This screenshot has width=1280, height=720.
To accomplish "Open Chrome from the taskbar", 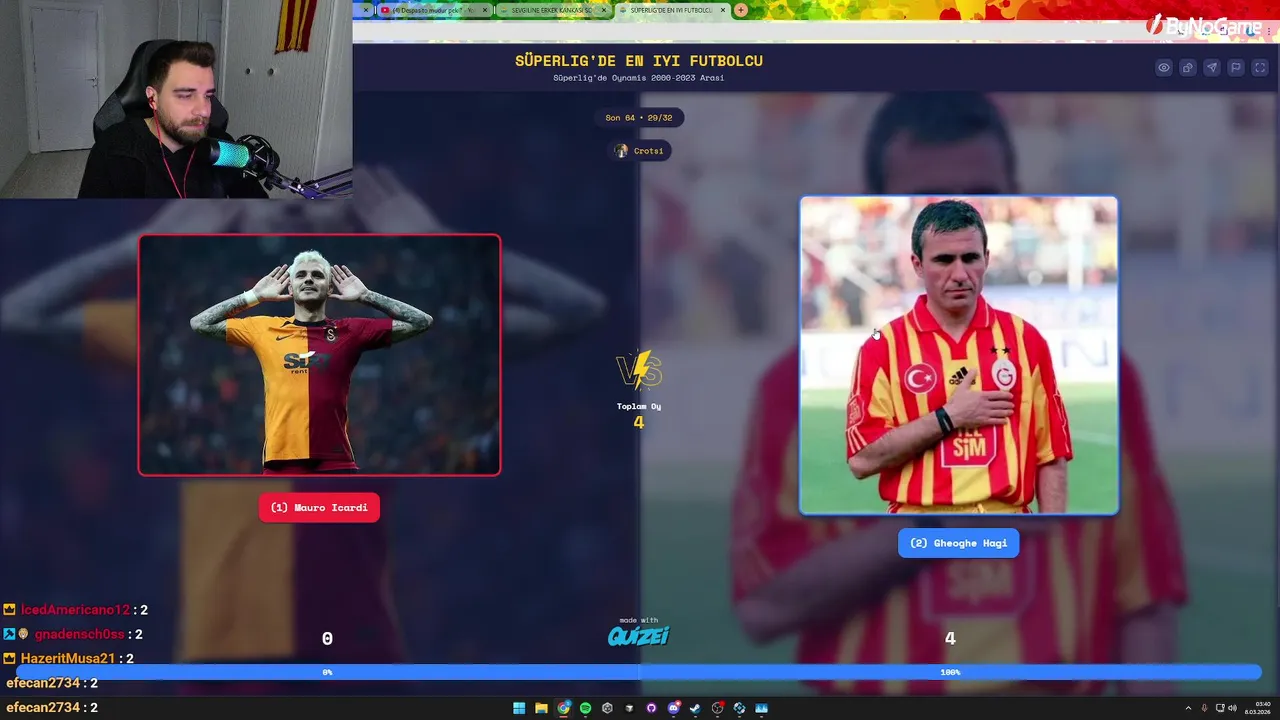I will pyautogui.click(x=564, y=708).
